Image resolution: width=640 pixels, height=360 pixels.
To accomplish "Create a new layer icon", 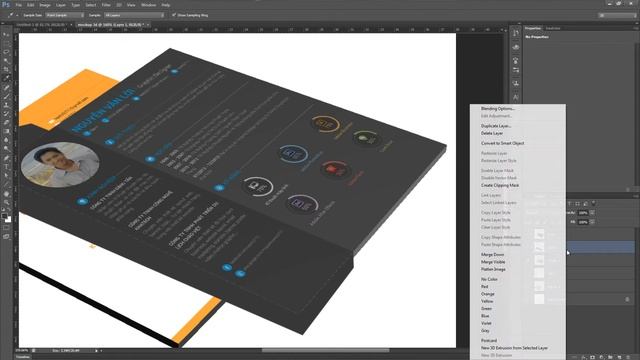I will pos(620,357).
